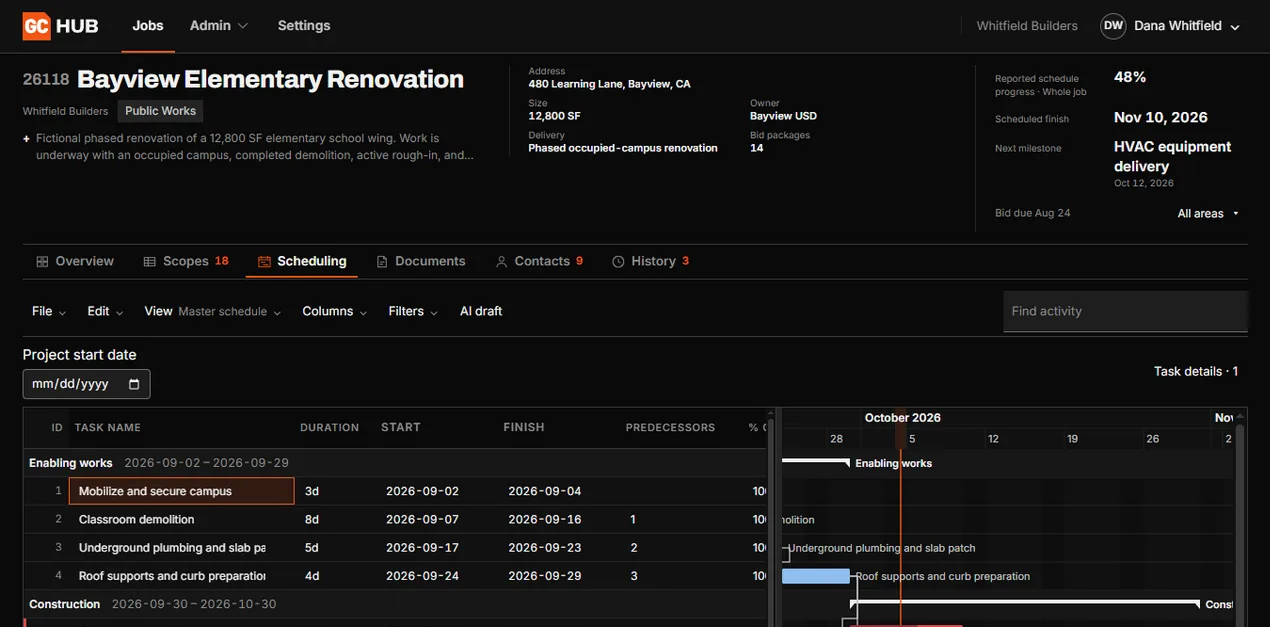Open the Overview tab
Image resolution: width=1270 pixels, height=627 pixels.
point(75,261)
